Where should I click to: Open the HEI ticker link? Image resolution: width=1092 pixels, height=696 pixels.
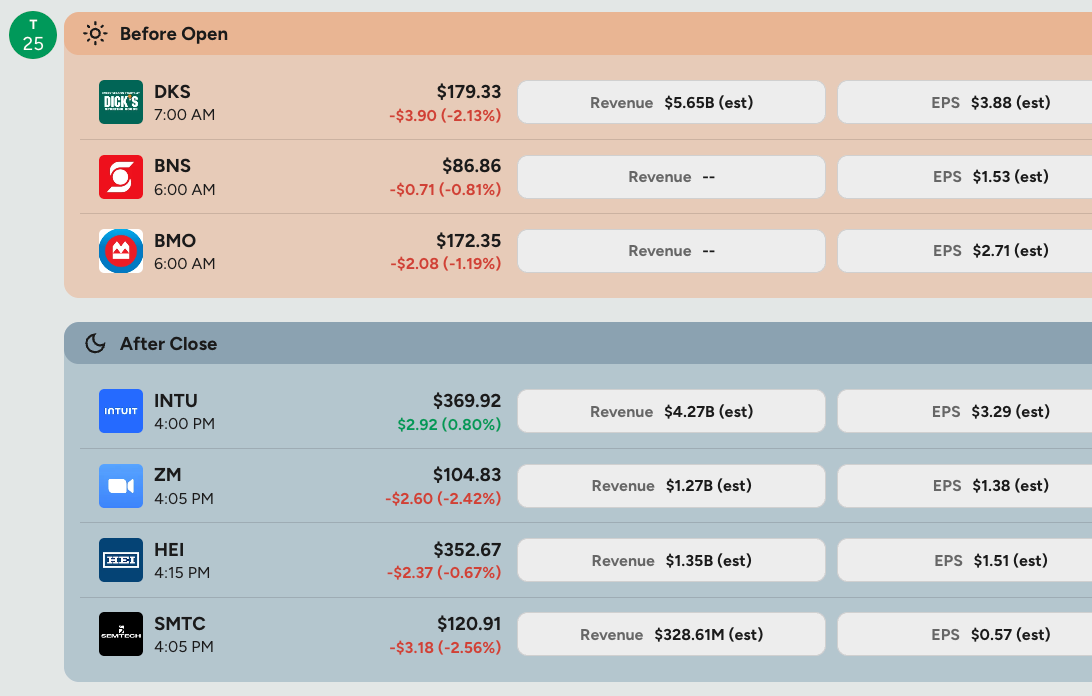[169, 550]
